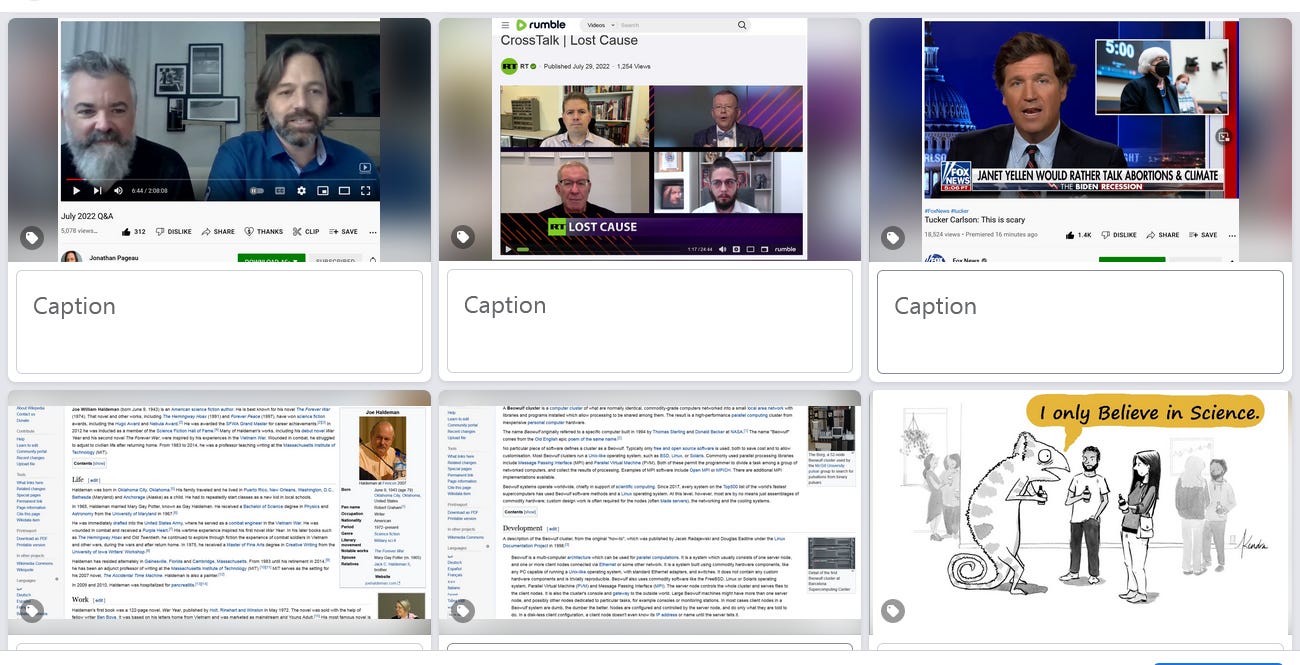Open the Tucker Carlson Fox News screenshot

pyautogui.click(x=1080, y=140)
